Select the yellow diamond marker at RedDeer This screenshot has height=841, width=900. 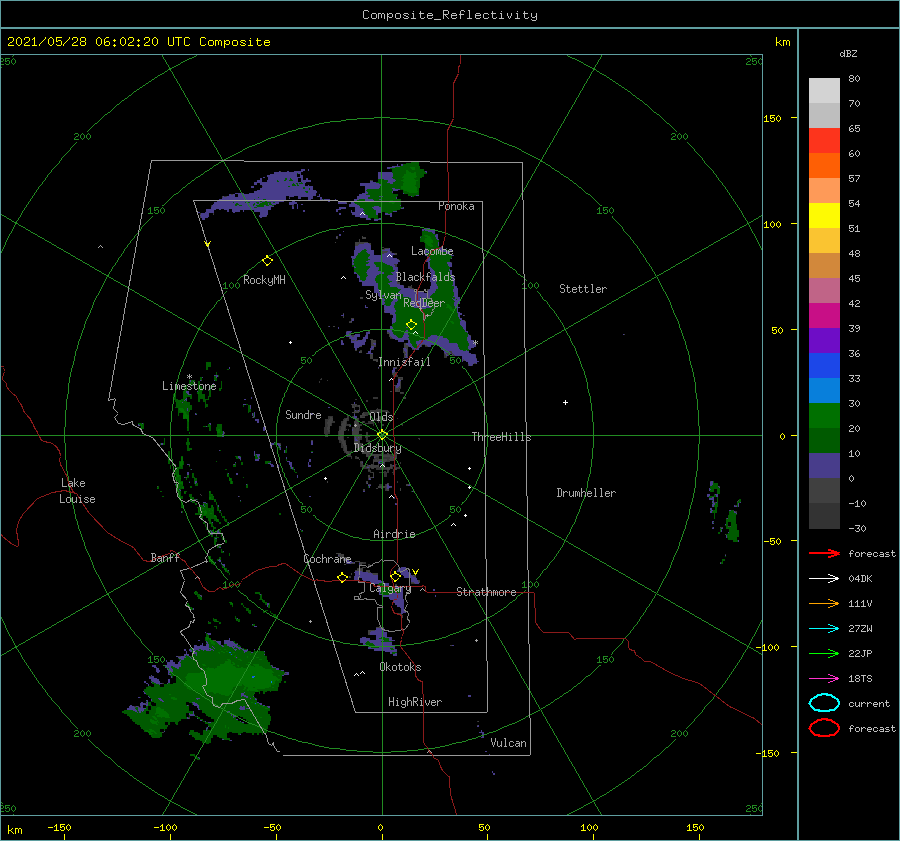pyautogui.click(x=411, y=325)
